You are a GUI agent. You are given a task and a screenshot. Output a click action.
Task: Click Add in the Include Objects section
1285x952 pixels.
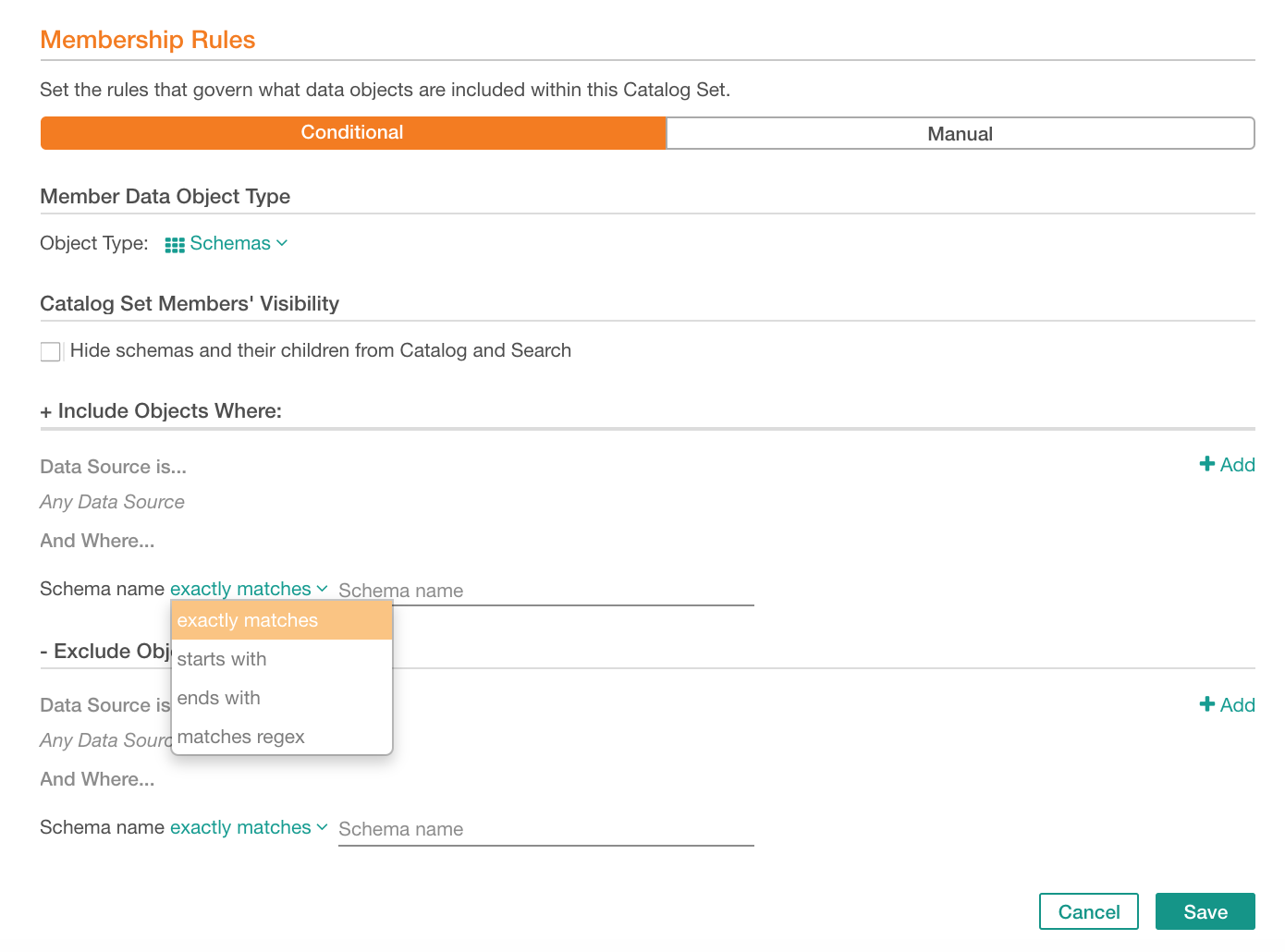[1227, 465]
